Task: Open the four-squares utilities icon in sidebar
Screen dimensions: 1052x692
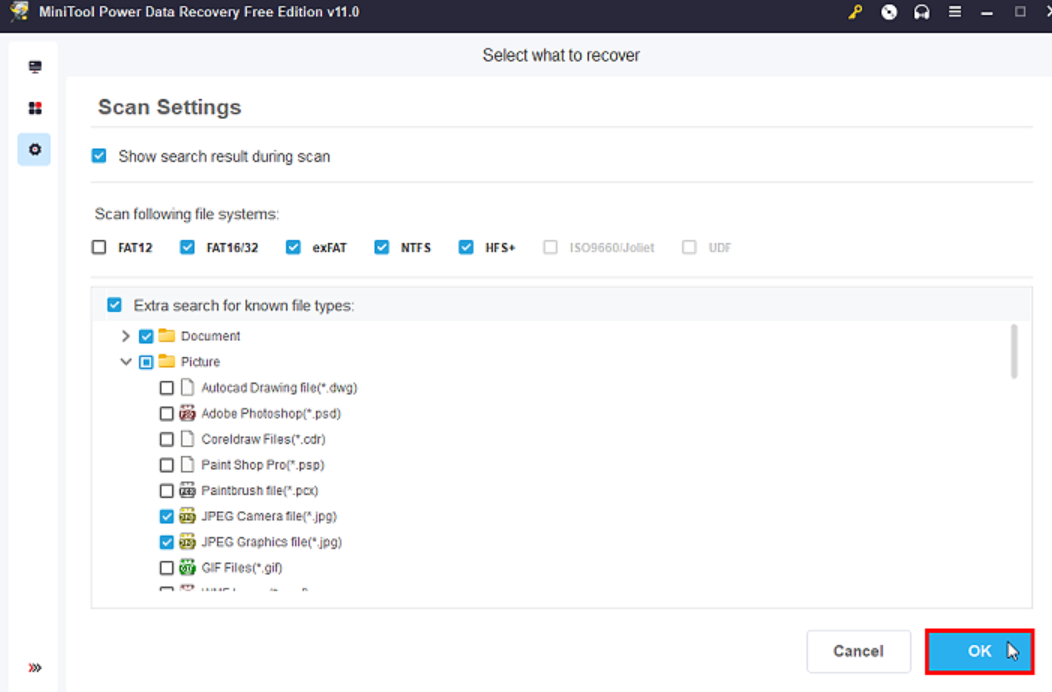Action: (x=35, y=108)
